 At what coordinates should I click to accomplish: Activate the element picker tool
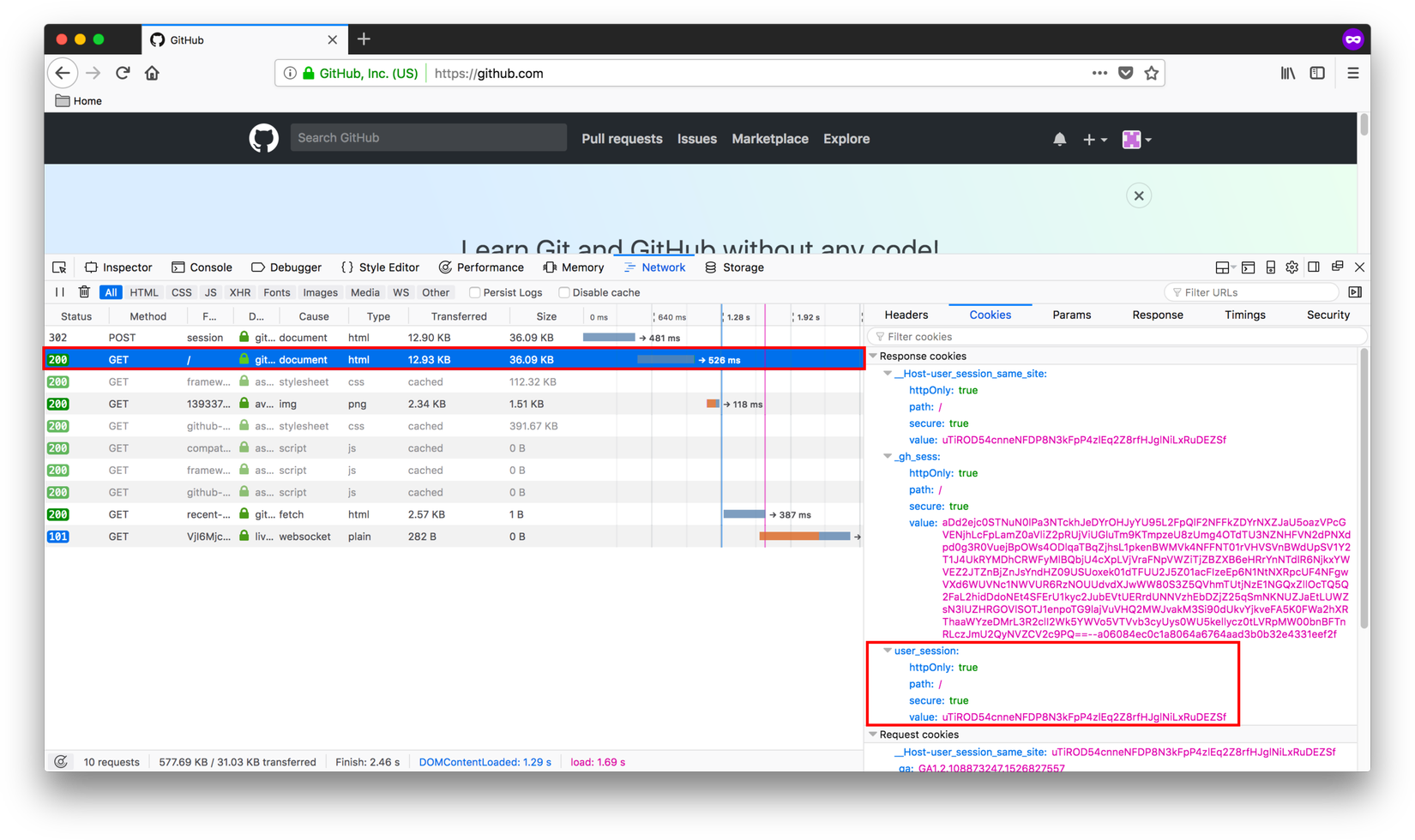pos(59,267)
